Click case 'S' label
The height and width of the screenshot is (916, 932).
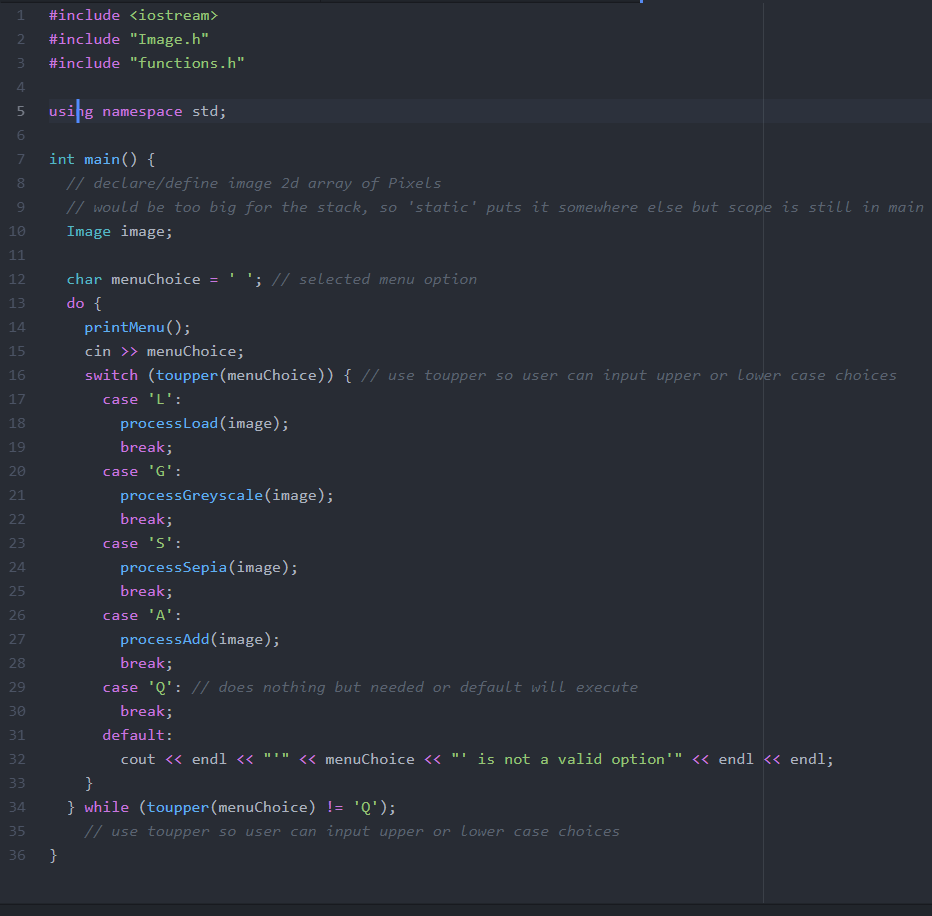coord(141,543)
